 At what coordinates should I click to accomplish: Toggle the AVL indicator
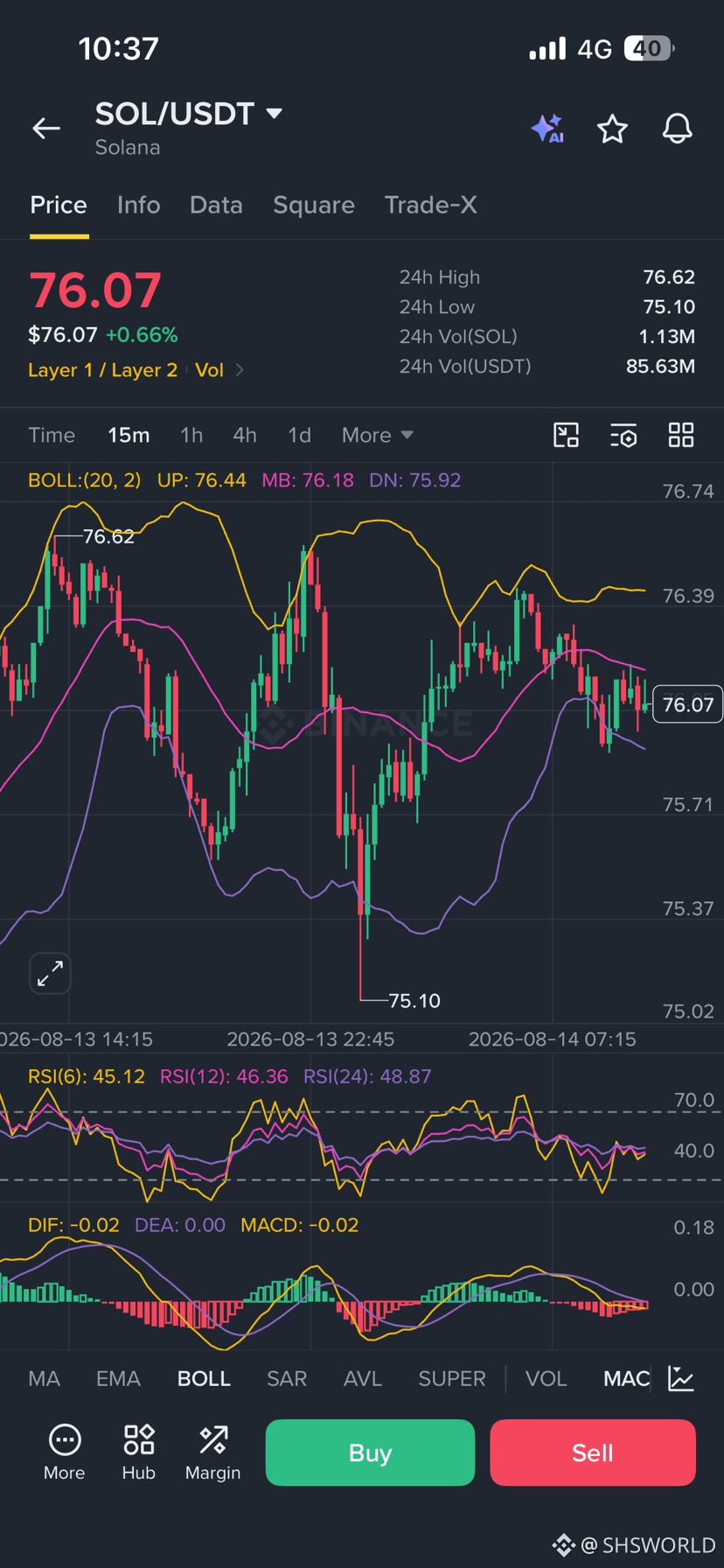(363, 1379)
